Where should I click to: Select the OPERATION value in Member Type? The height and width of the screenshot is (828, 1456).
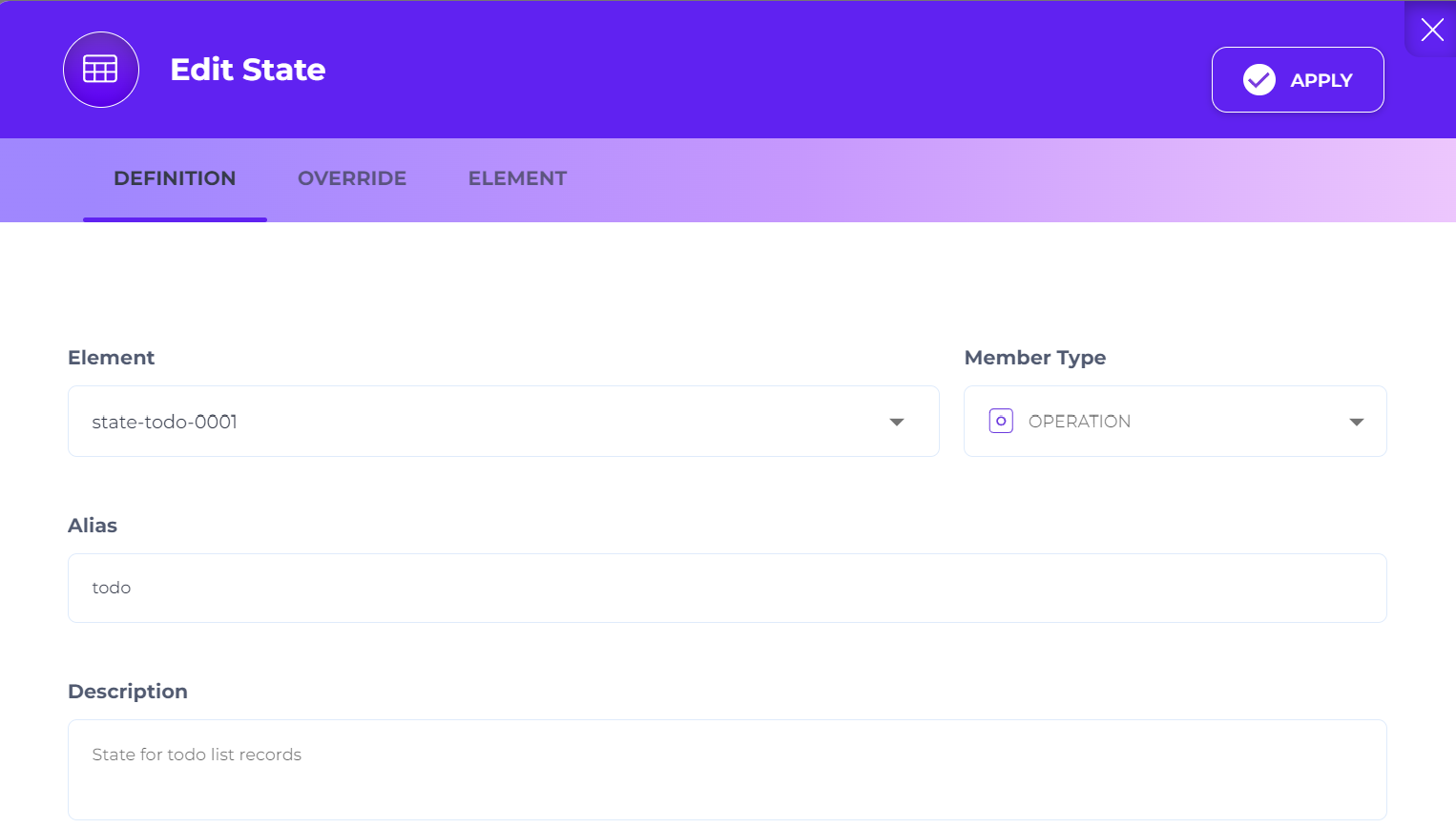(x=1079, y=422)
